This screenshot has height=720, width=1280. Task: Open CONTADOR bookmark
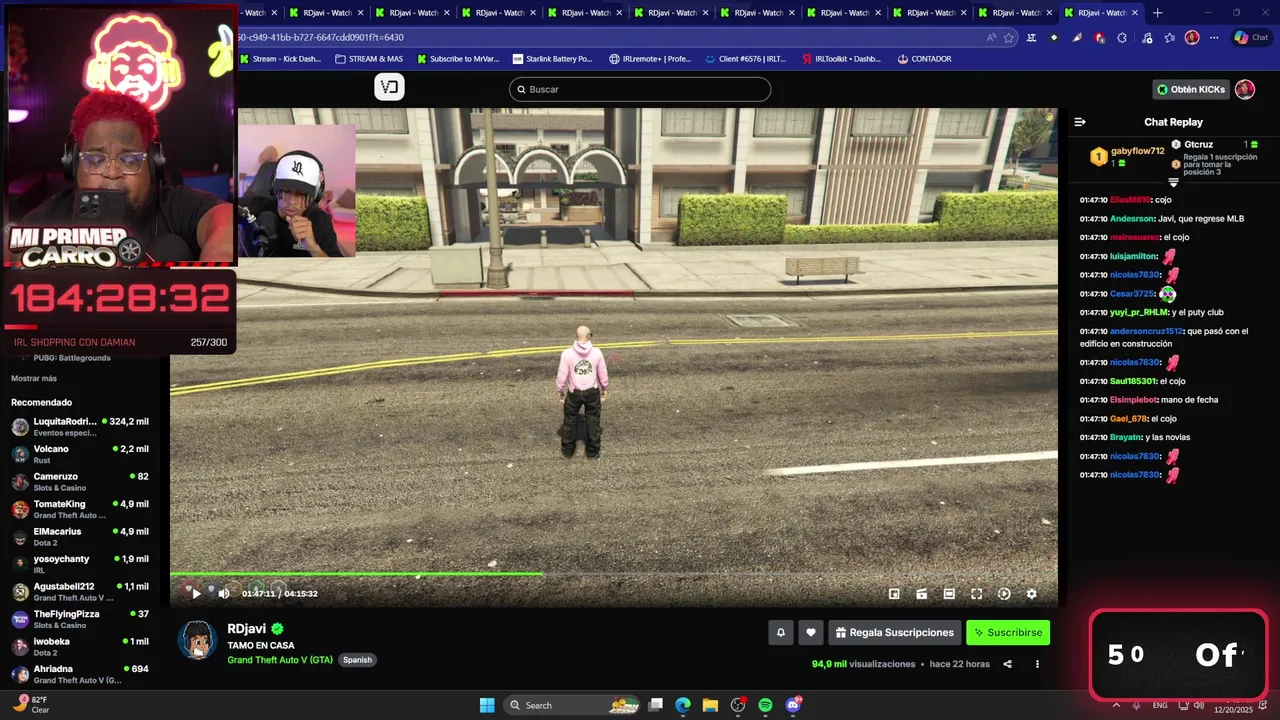(924, 59)
